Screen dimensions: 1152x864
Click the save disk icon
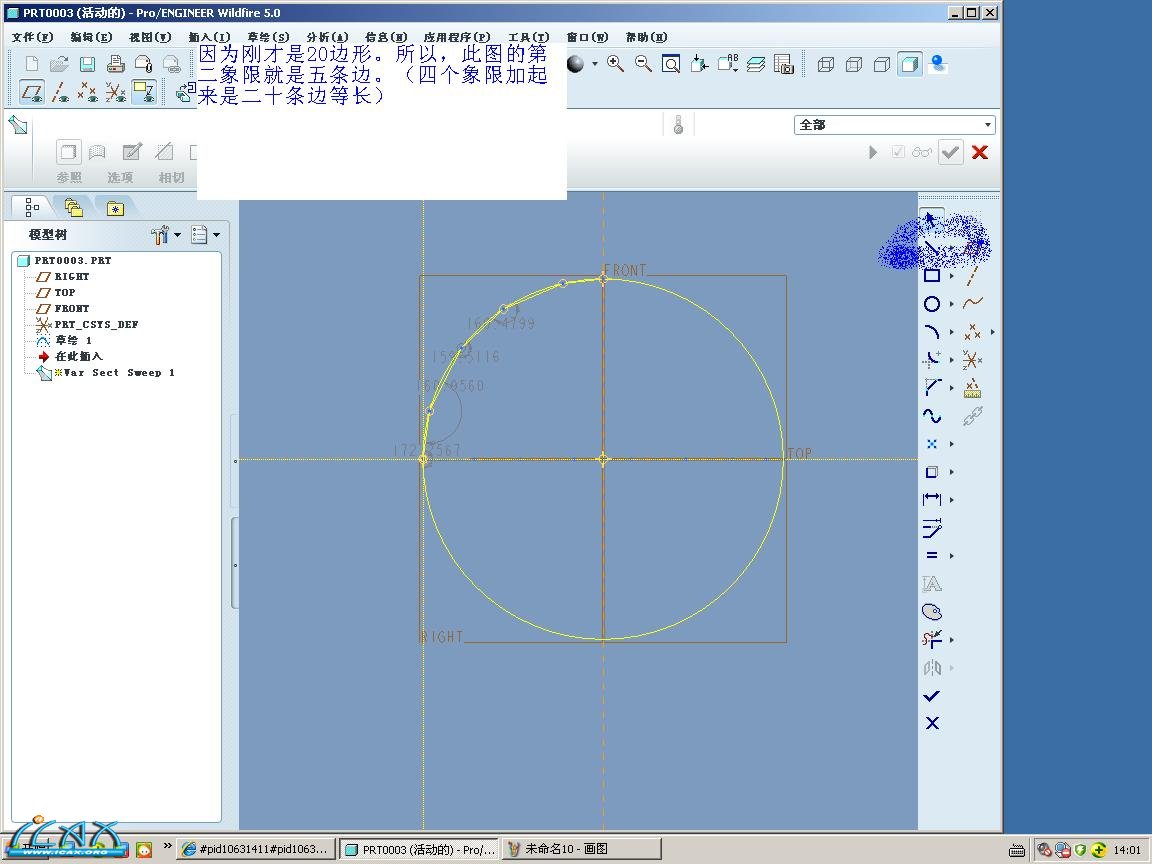click(x=87, y=64)
